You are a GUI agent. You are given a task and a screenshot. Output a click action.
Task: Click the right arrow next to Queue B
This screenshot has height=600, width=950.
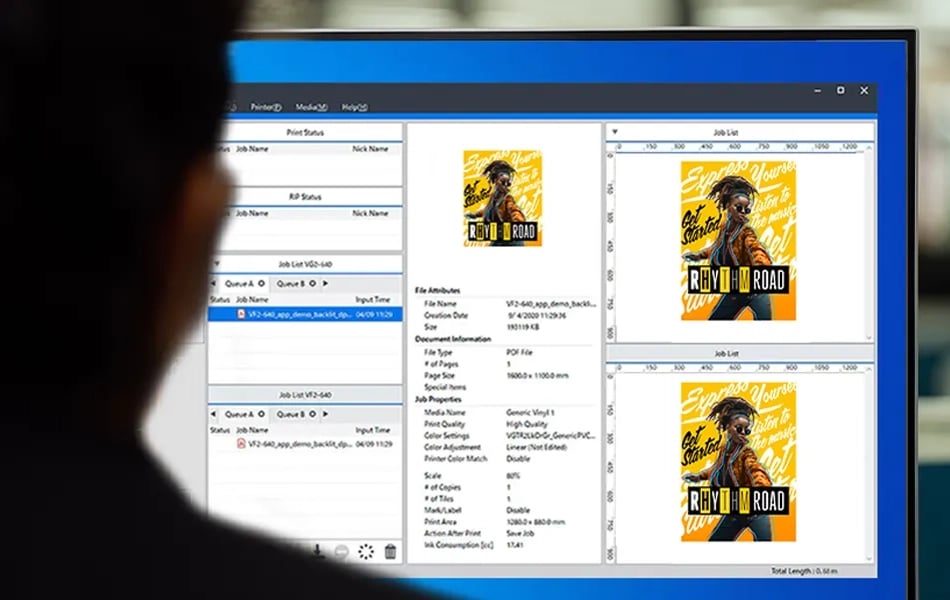click(x=325, y=282)
